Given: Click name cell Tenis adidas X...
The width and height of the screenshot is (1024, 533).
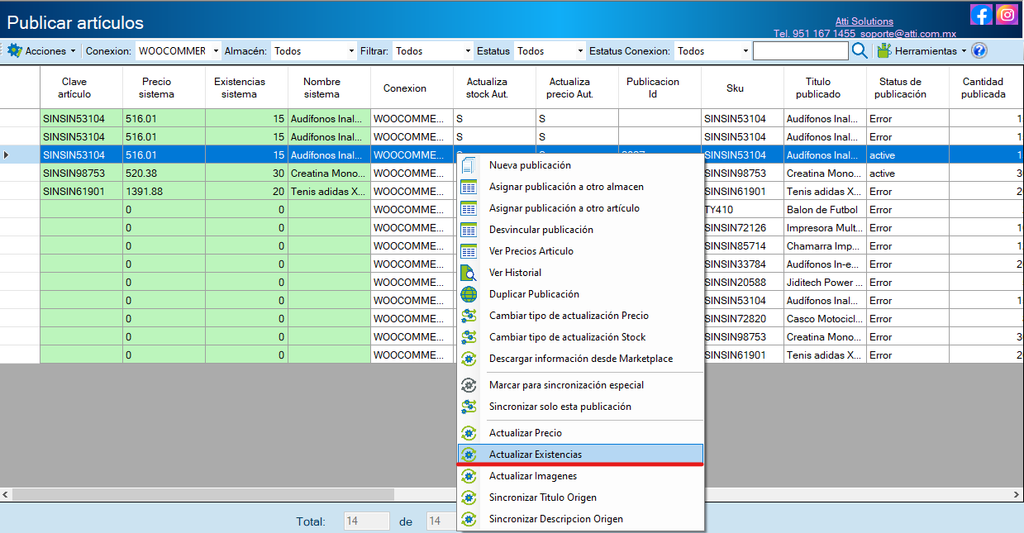Looking at the screenshot, I should coord(329,192).
